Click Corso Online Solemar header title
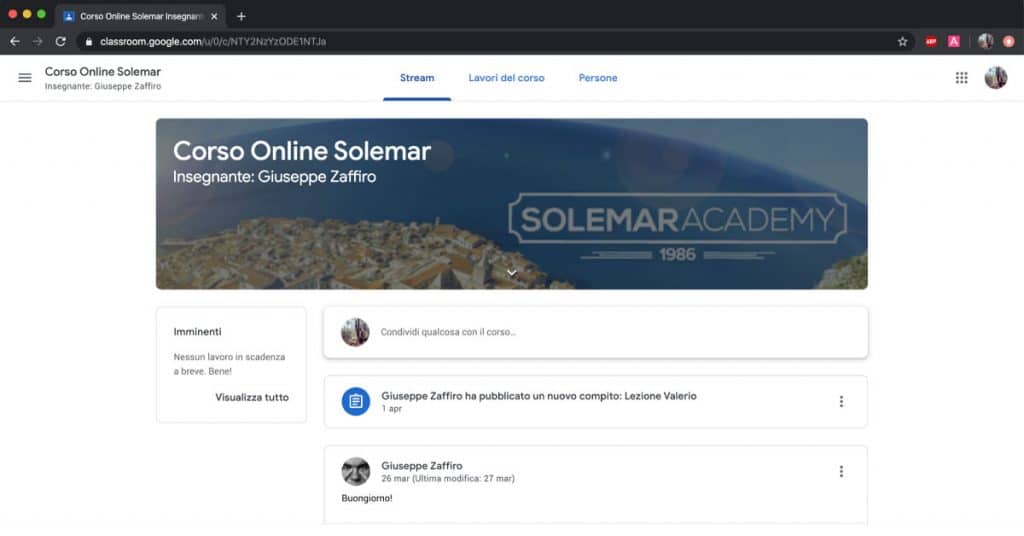The image size is (1024, 536). (x=103, y=72)
